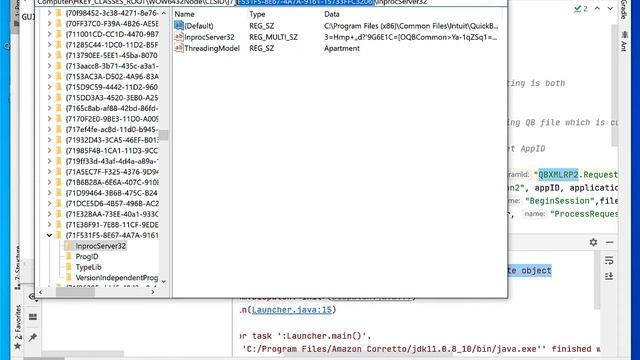Expand the {715D9C59-4442-11D2 registry key
The height and width of the screenshot is (360, 640).
(x=49, y=87)
